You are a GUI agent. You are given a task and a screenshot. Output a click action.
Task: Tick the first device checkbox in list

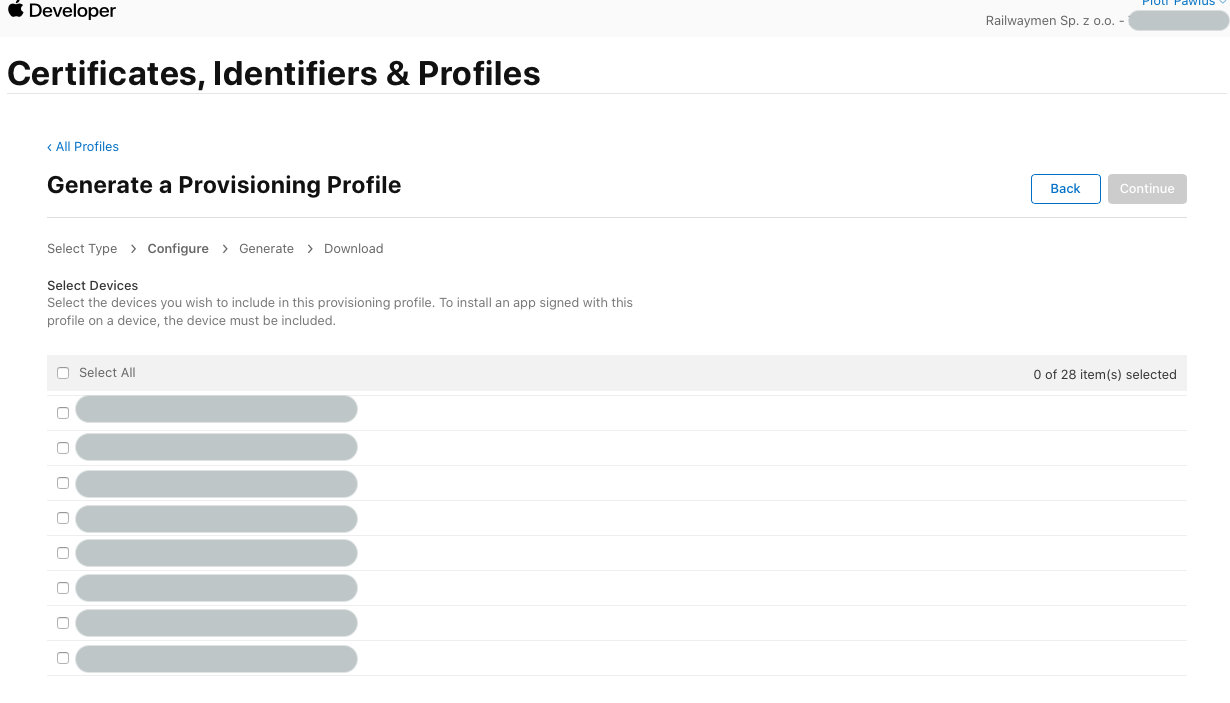click(x=63, y=413)
